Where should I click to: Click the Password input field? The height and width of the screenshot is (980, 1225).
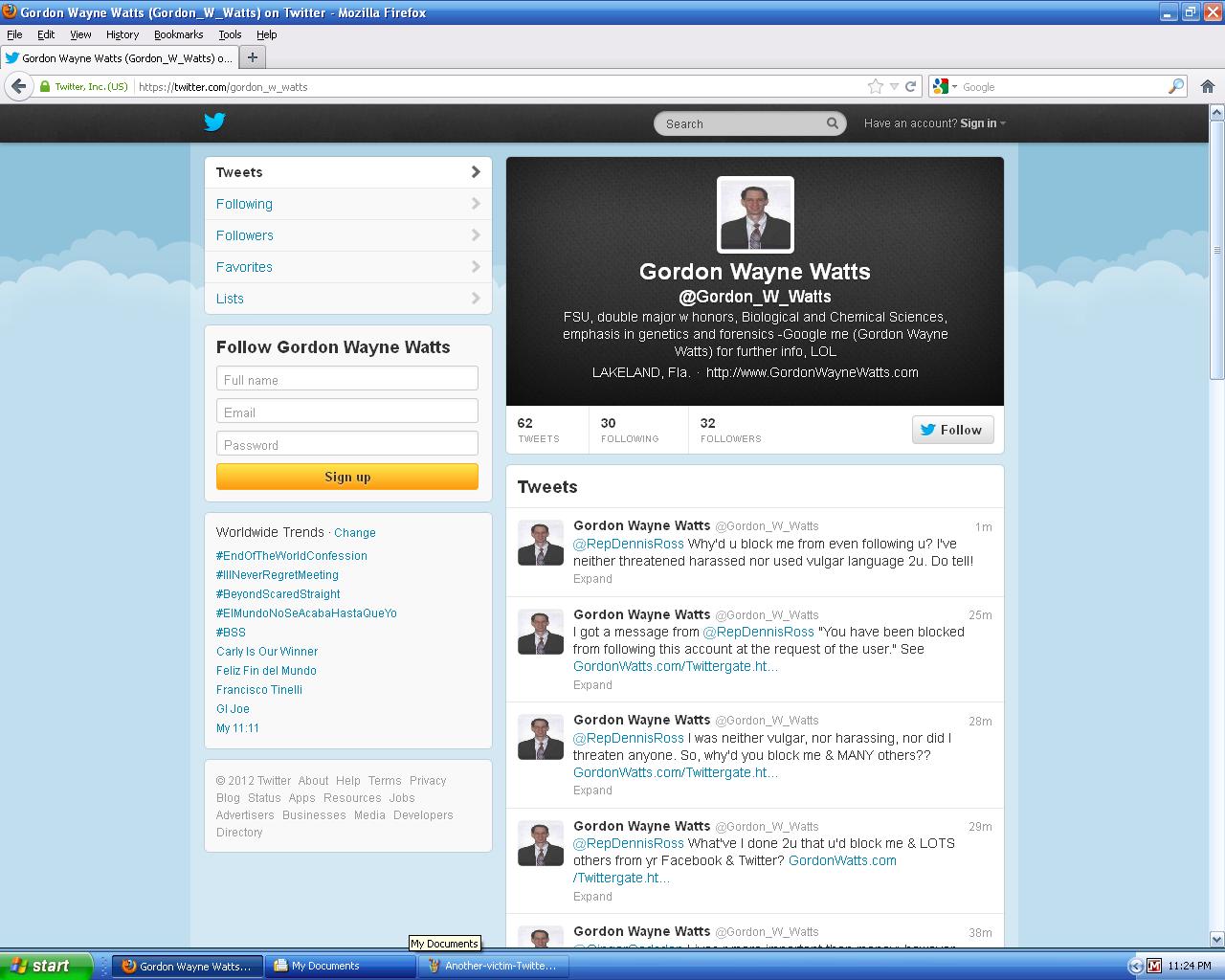[x=347, y=444]
